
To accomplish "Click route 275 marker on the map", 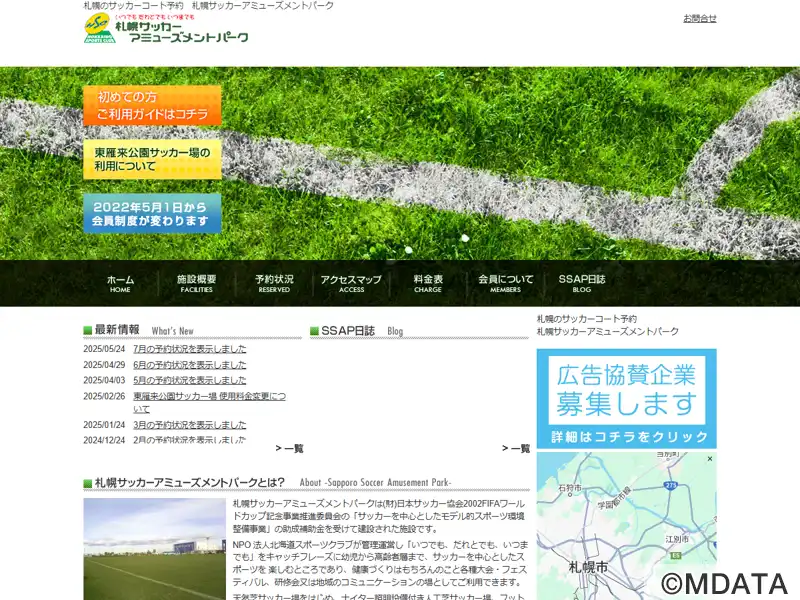I will (x=671, y=485).
